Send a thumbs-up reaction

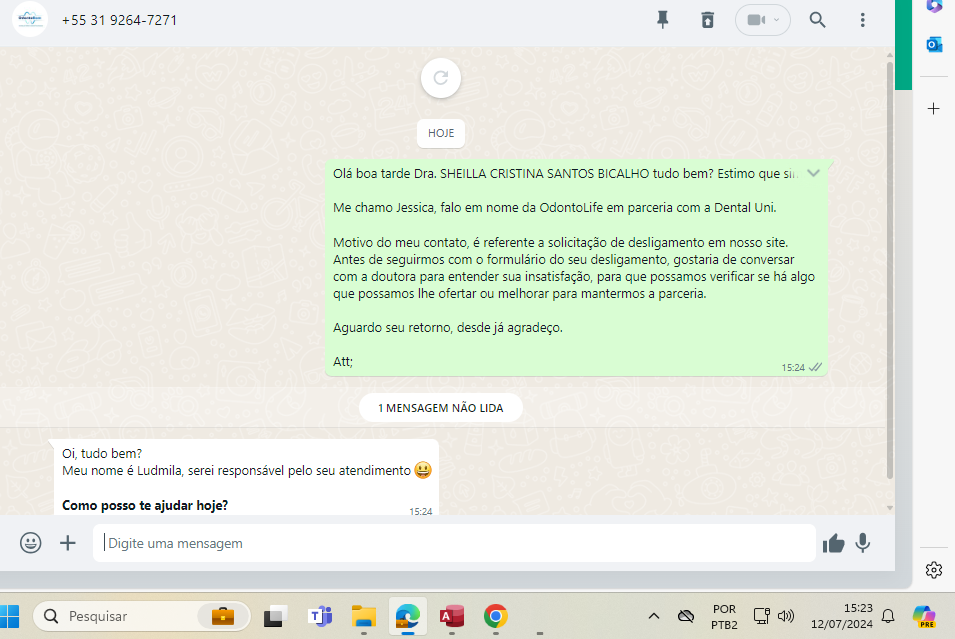833,543
